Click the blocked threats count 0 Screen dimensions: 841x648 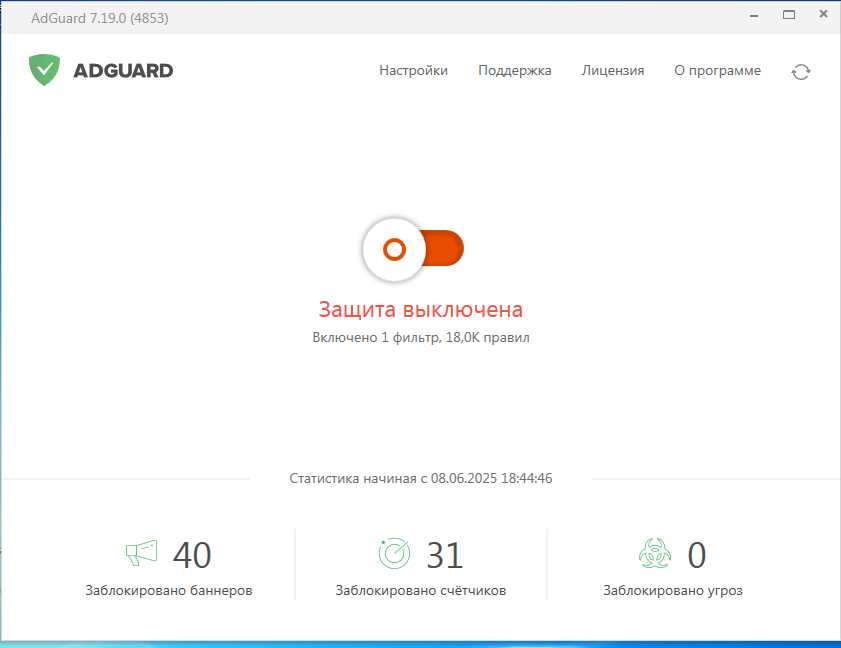pyautogui.click(x=697, y=555)
